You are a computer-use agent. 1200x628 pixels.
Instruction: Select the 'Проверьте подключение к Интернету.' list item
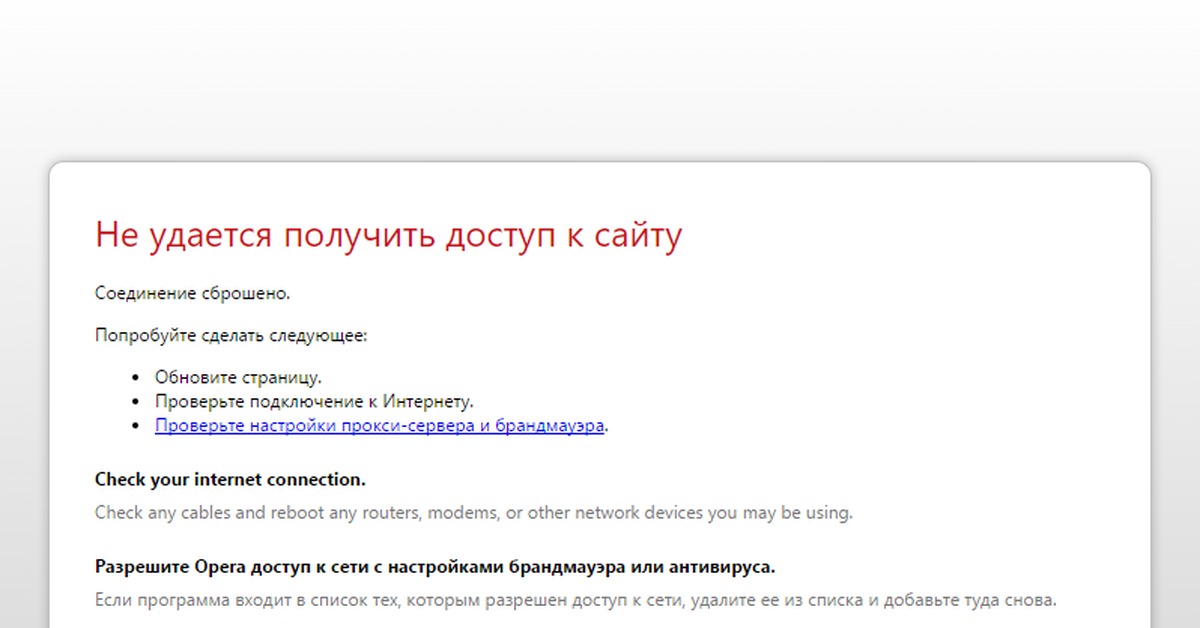tap(314, 401)
